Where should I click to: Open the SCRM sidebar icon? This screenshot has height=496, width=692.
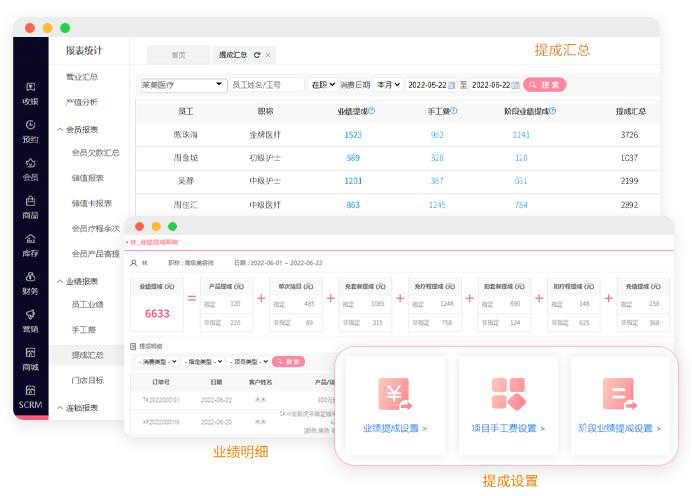pyautogui.click(x=30, y=397)
